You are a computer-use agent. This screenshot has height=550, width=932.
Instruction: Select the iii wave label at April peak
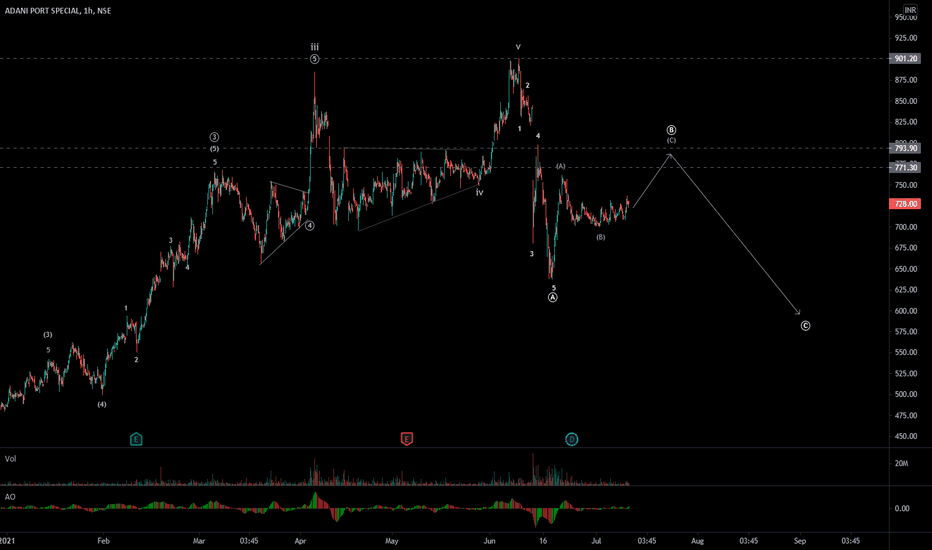314,47
